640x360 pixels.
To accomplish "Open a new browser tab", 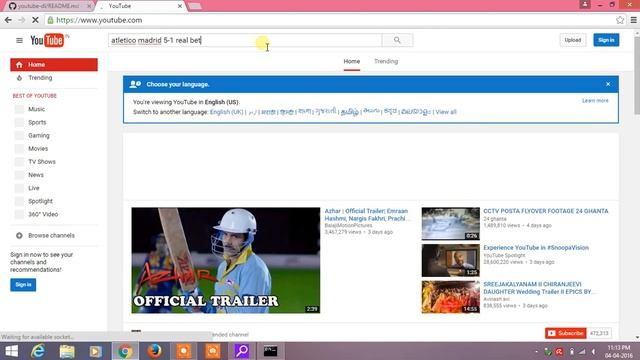I will (x=195, y=6).
